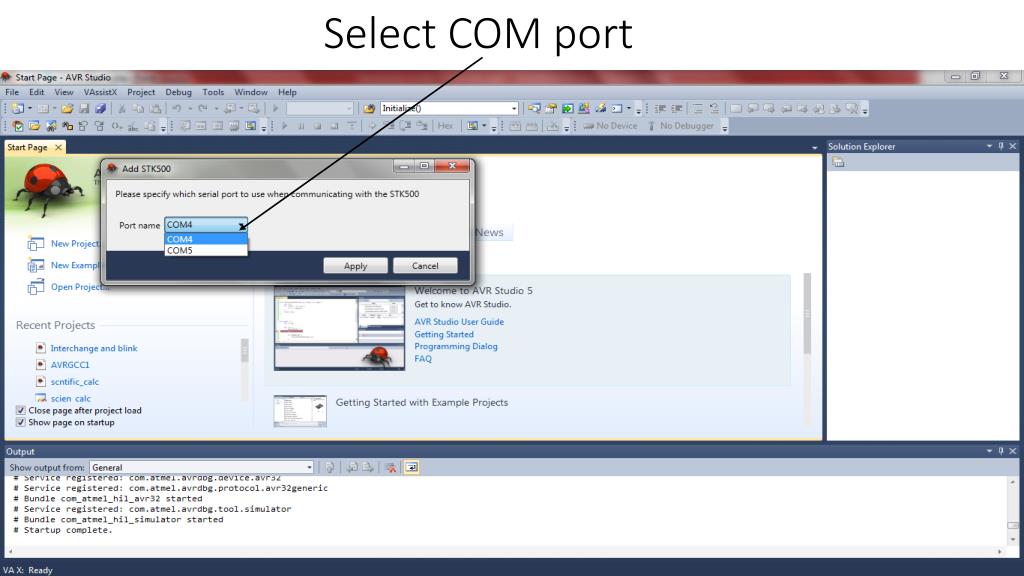Close the Start Page tab
This screenshot has width=1024, height=576.
tap(58, 148)
